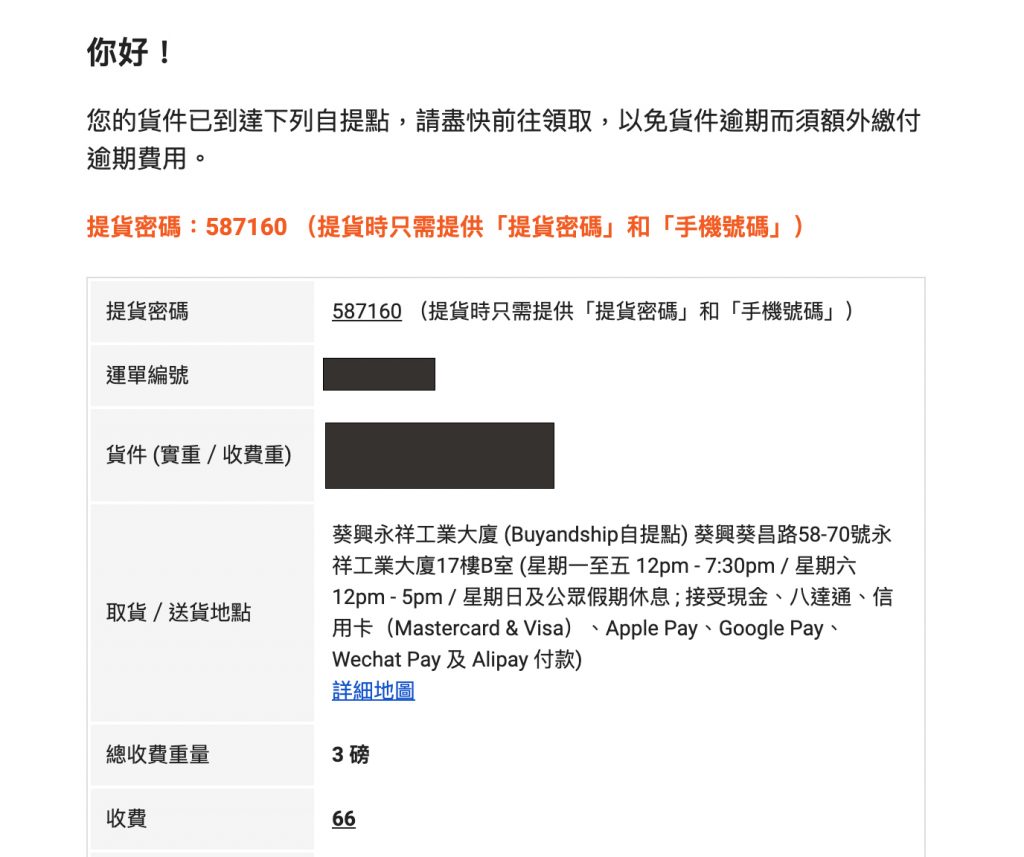Select the 收費 label cell
The height and width of the screenshot is (857, 1024).
127,819
